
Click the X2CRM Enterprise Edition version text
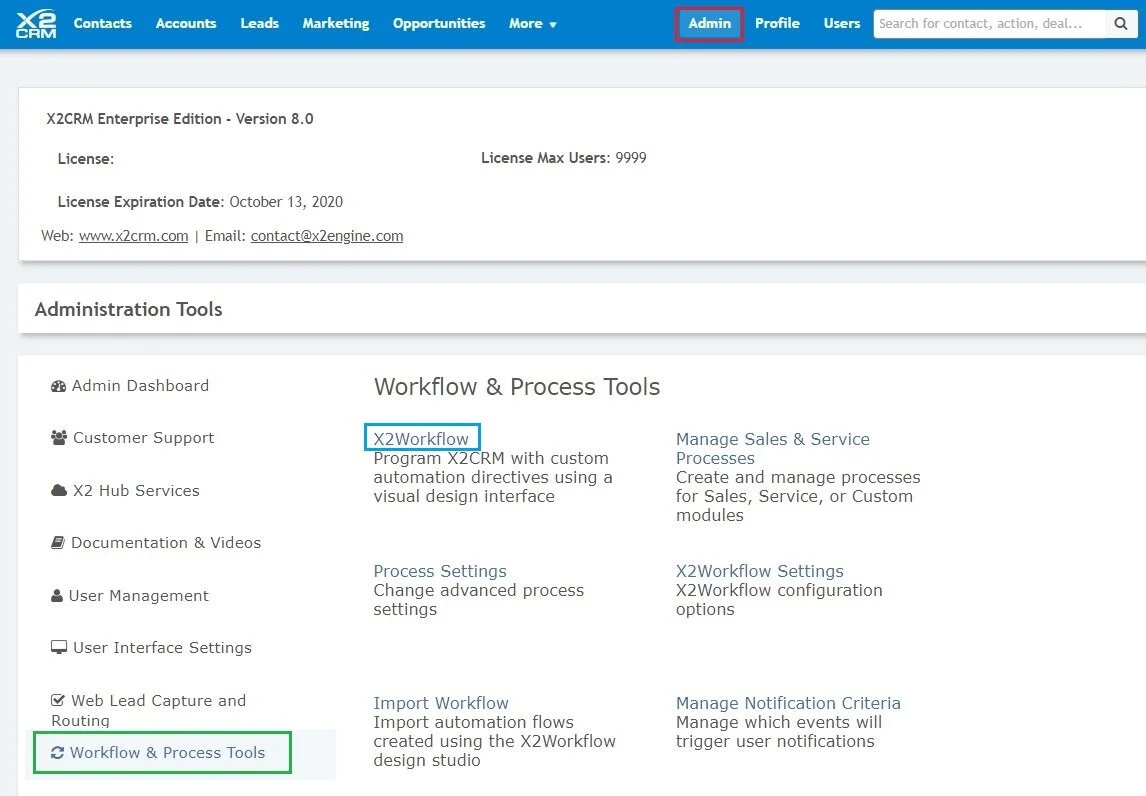180,119
